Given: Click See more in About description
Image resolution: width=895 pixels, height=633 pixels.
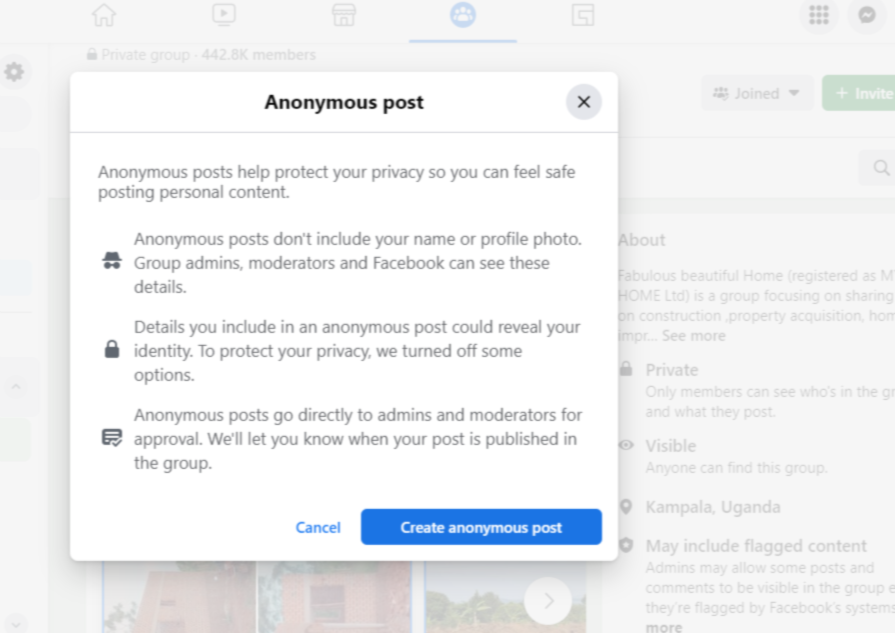Looking at the screenshot, I should tap(694, 336).
